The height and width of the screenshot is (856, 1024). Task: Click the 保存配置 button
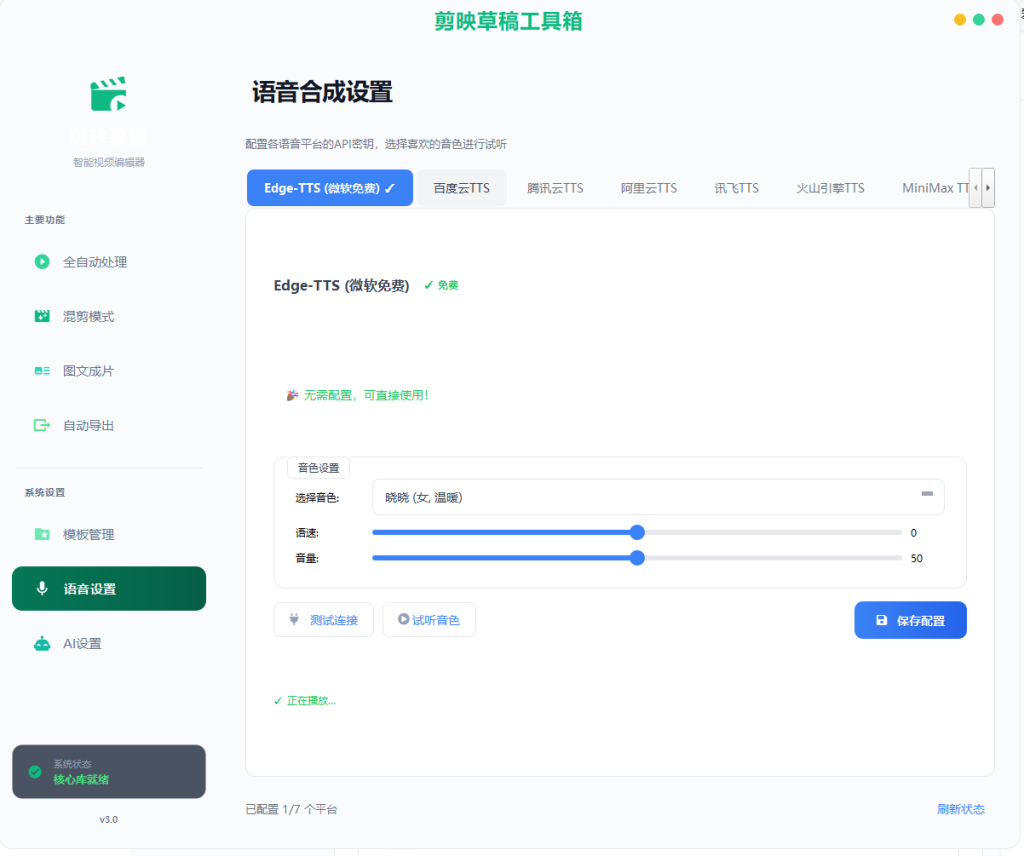coord(910,620)
